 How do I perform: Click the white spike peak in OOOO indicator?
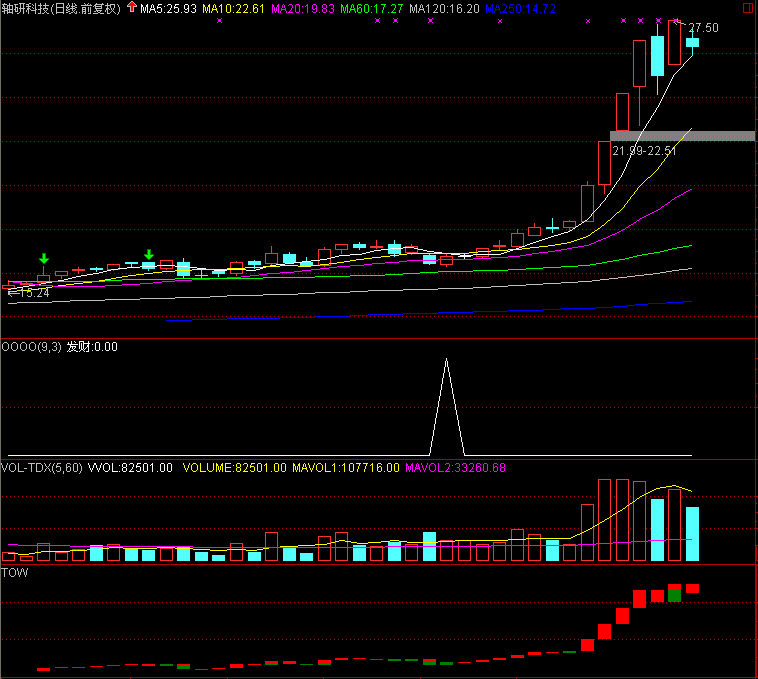coord(446,359)
